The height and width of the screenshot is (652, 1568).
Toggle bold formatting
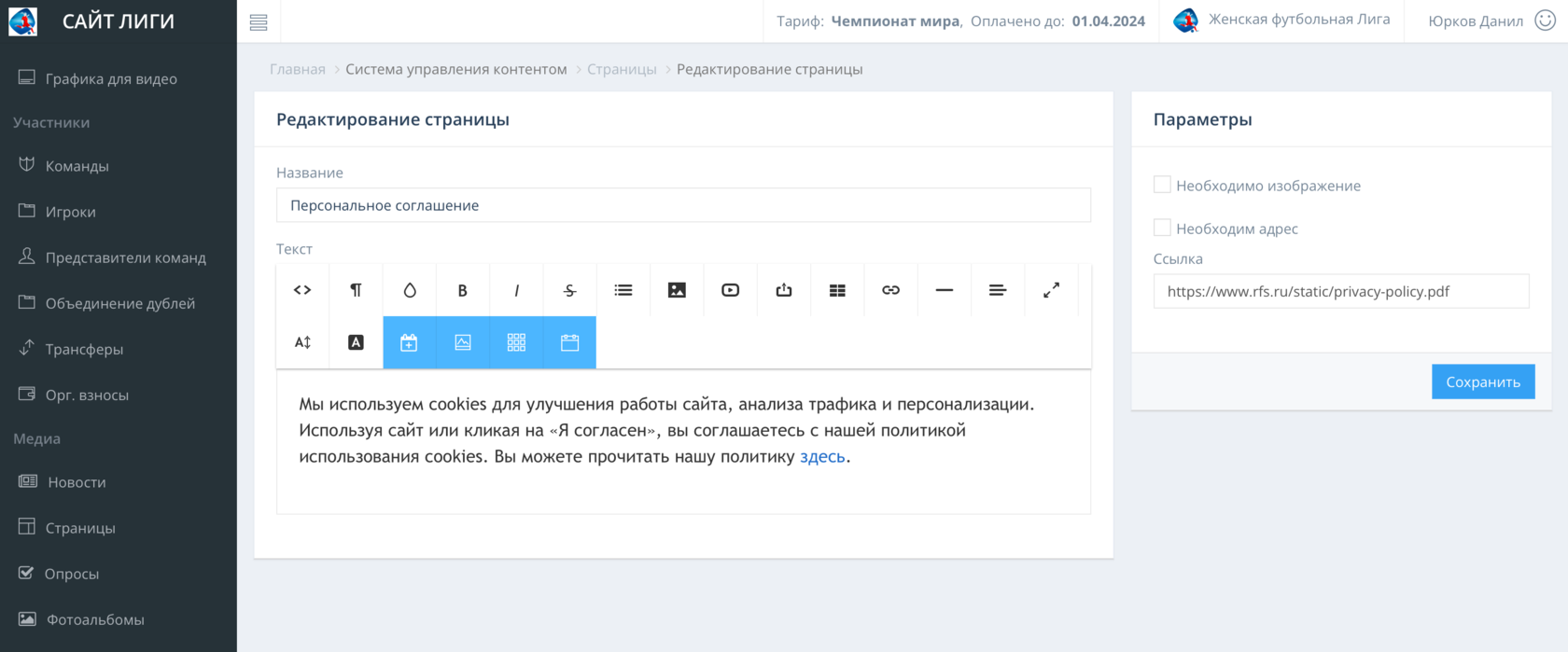pyautogui.click(x=463, y=290)
